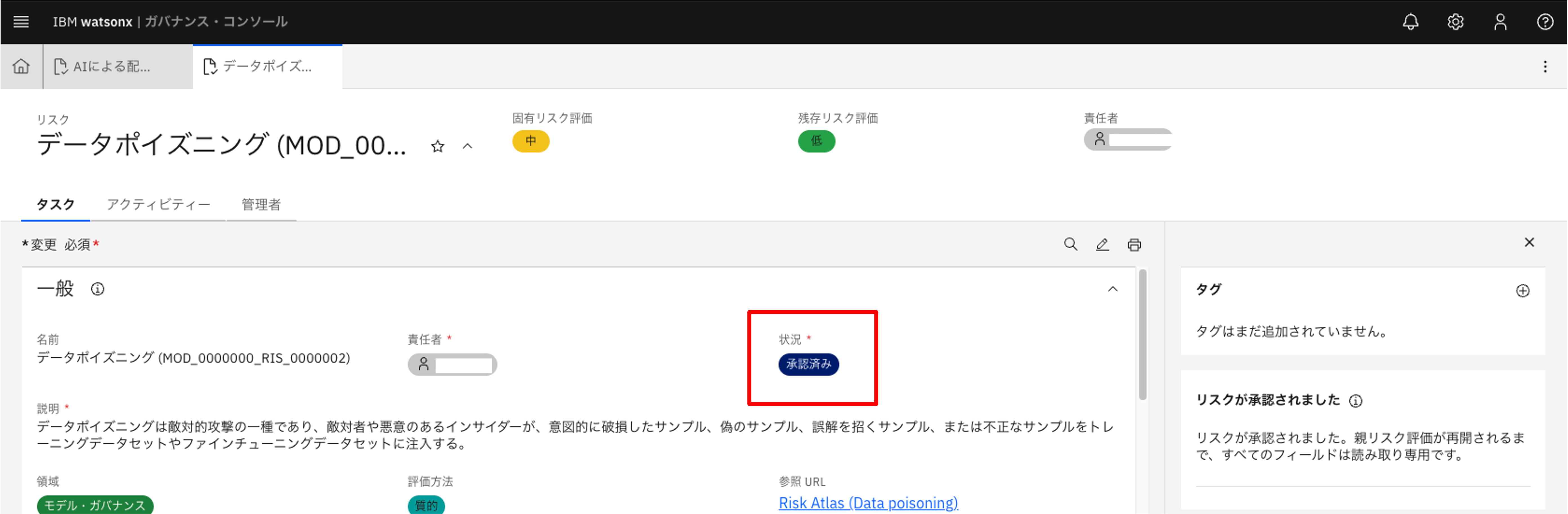Viewport: 1568px width, 514px height.
Task: Open the notifications bell
Action: tap(1410, 22)
